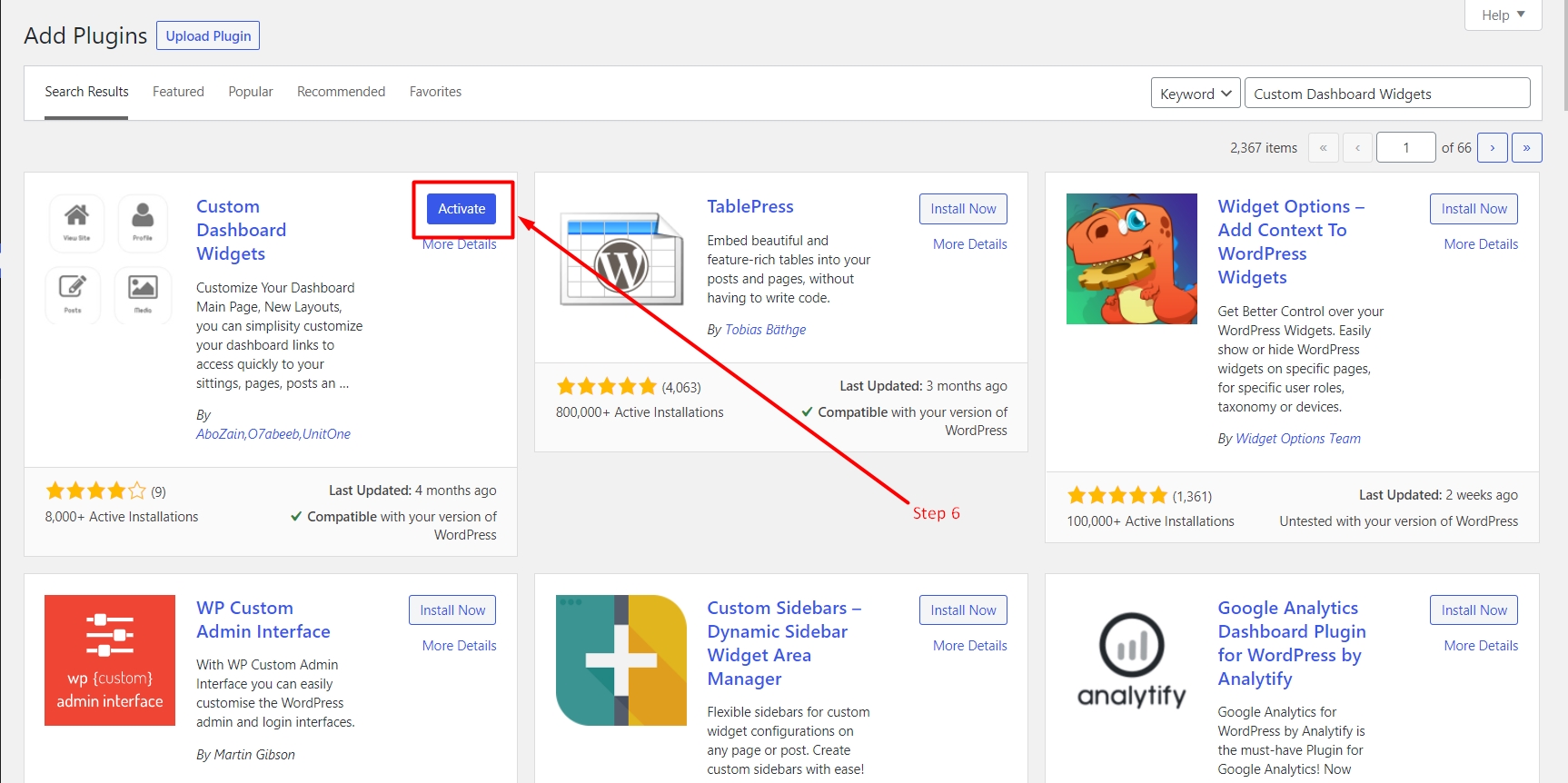Open More Details for Google Analytics Dashboard
The width and height of the screenshot is (1568, 783).
click(1481, 646)
